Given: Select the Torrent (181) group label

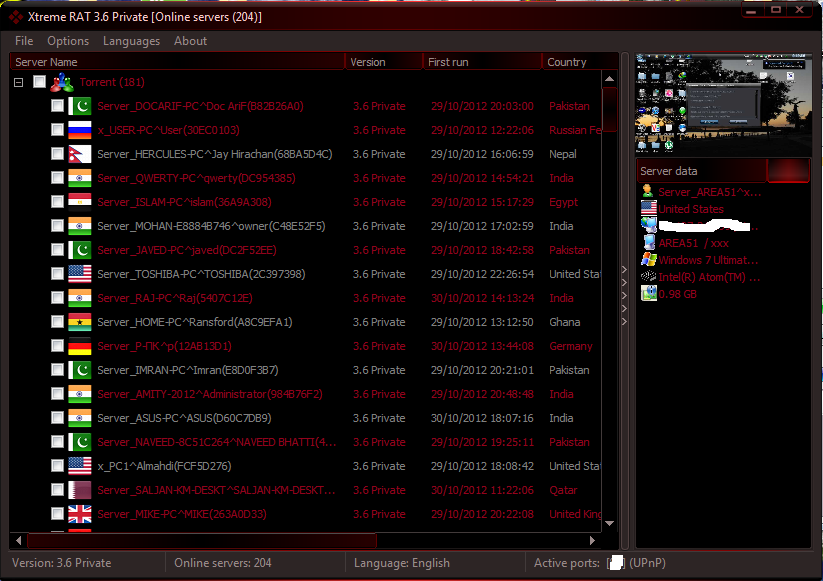Looking at the screenshot, I should tap(112, 82).
